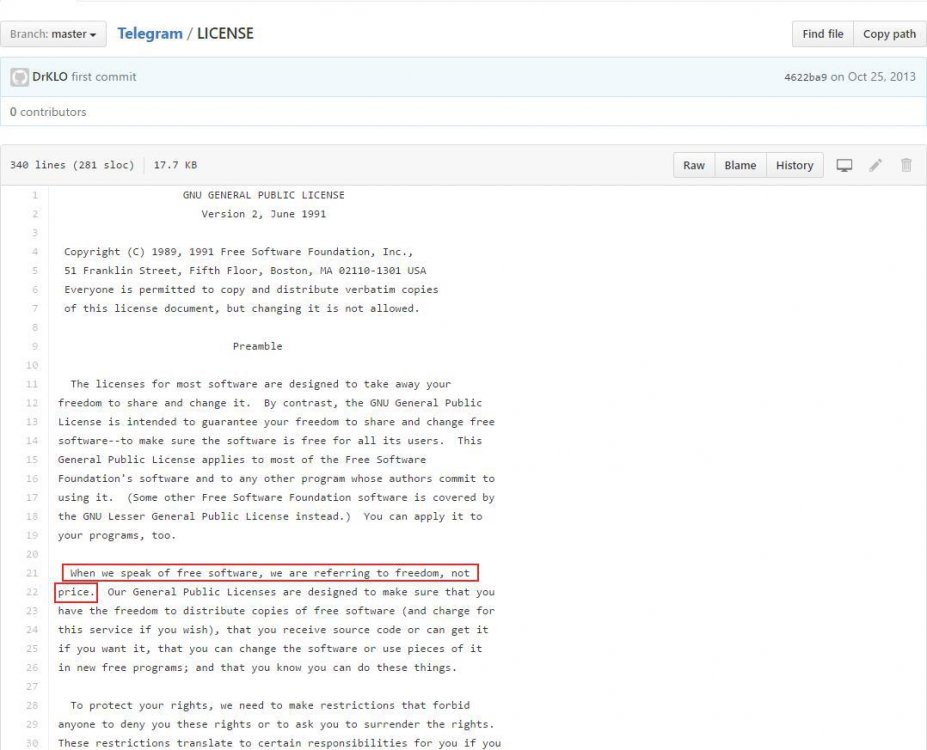Open the Blame view
The width and height of the screenshot is (927, 750).
pyautogui.click(x=740, y=165)
